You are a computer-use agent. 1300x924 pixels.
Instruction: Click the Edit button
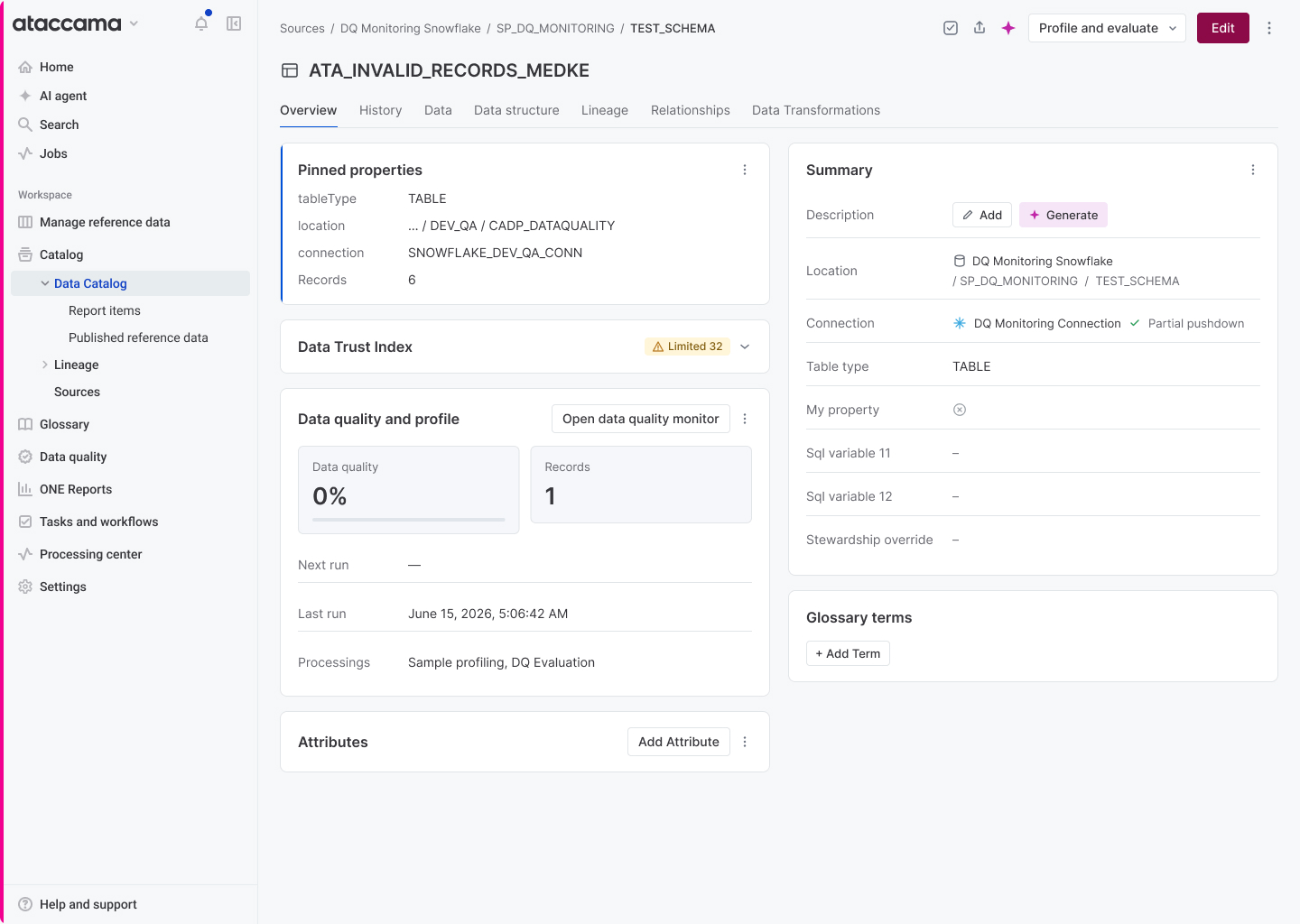1223,28
